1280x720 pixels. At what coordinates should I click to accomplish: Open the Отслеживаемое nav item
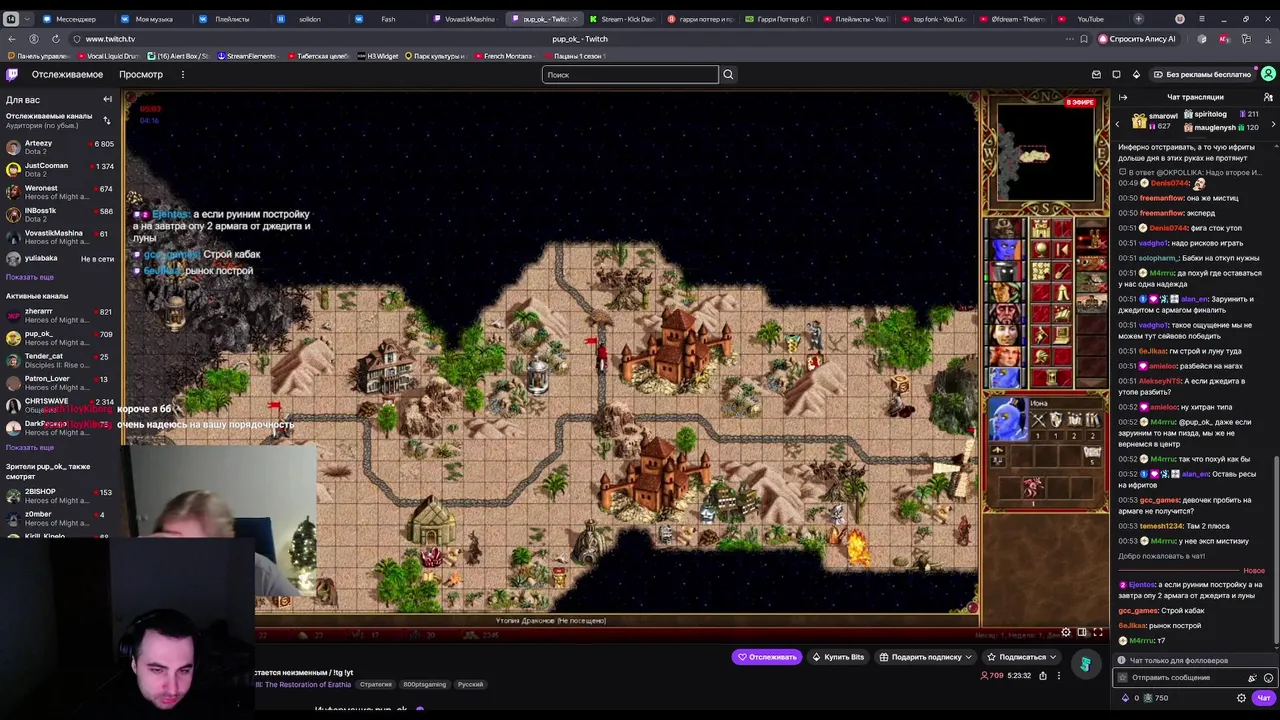tap(67, 74)
